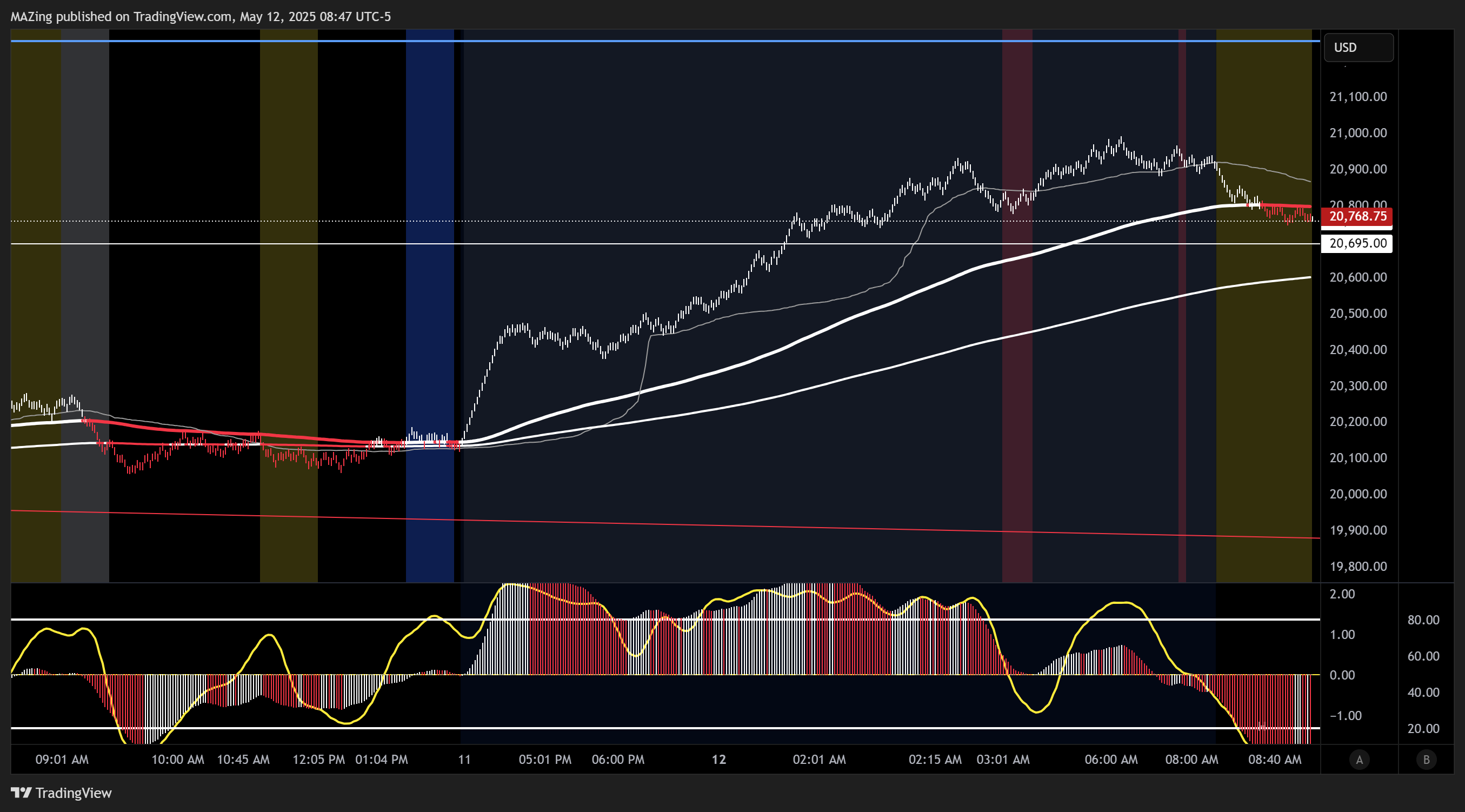
Task: Click the 06:00 AM time label
Action: pos(1111,760)
